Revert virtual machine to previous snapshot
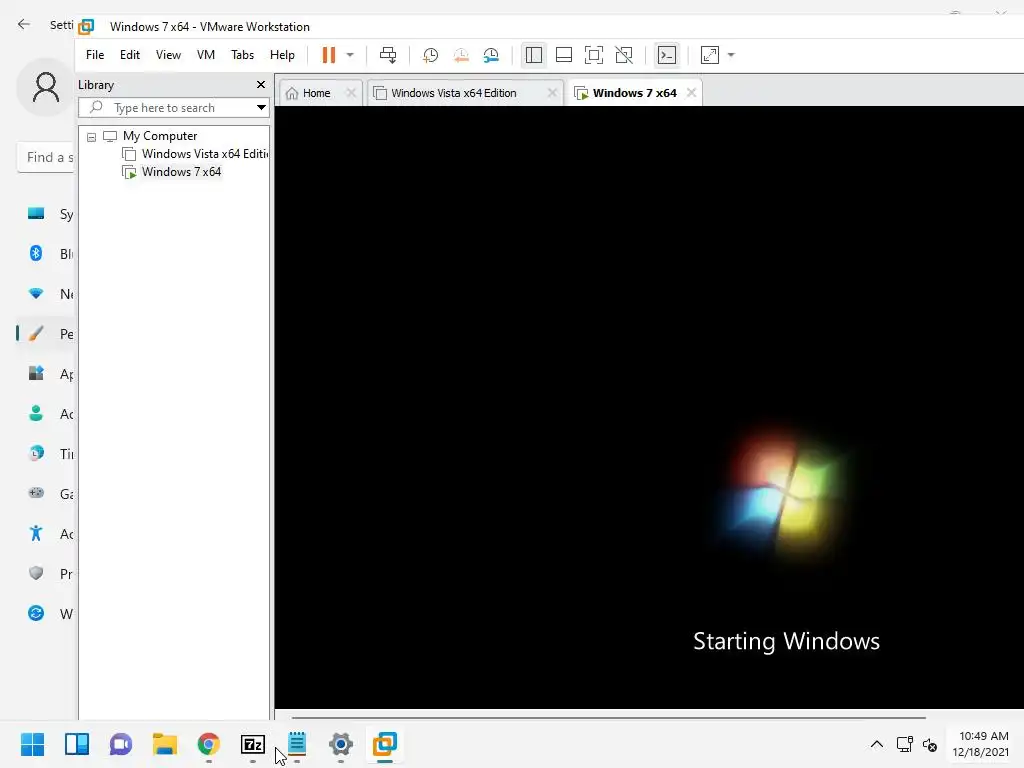Viewport: 1024px width, 768px height. point(461,55)
